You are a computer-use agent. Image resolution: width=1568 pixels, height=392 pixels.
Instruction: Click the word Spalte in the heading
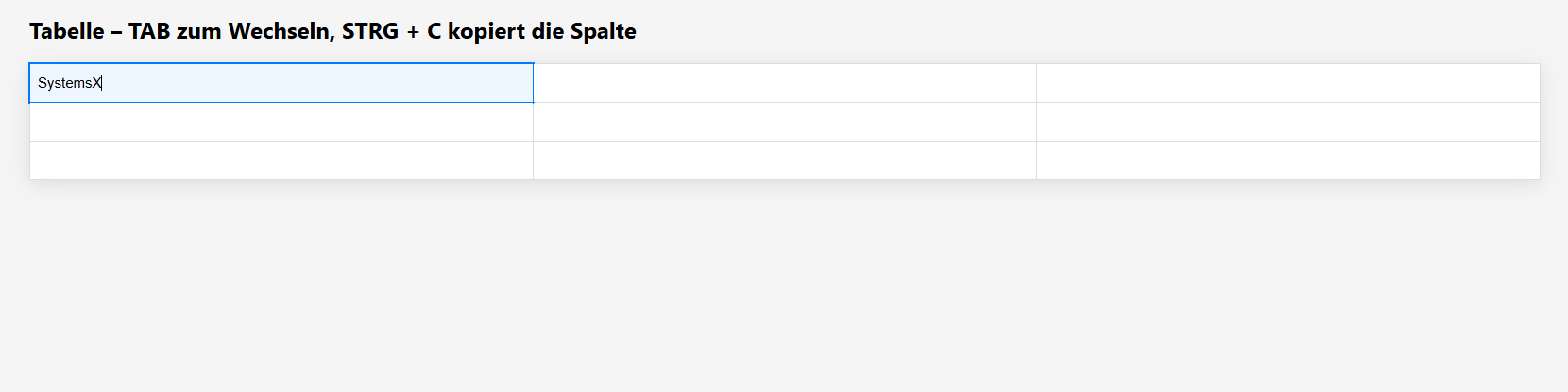tap(603, 31)
